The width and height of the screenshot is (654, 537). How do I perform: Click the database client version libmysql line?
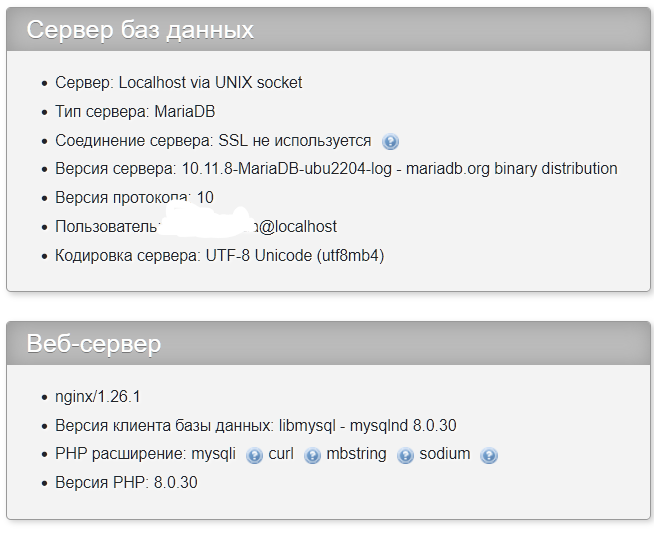(256, 426)
